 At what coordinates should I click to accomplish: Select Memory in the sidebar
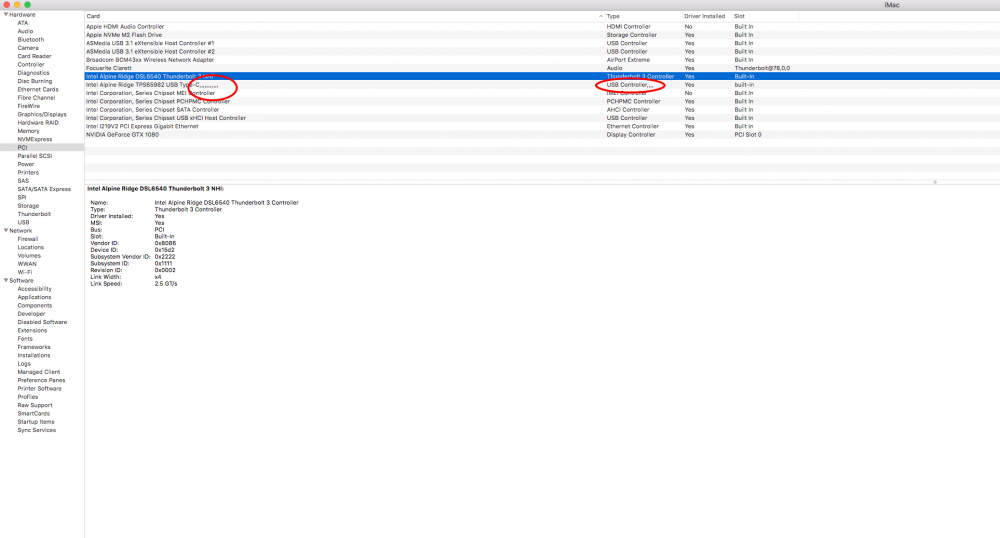coord(28,131)
